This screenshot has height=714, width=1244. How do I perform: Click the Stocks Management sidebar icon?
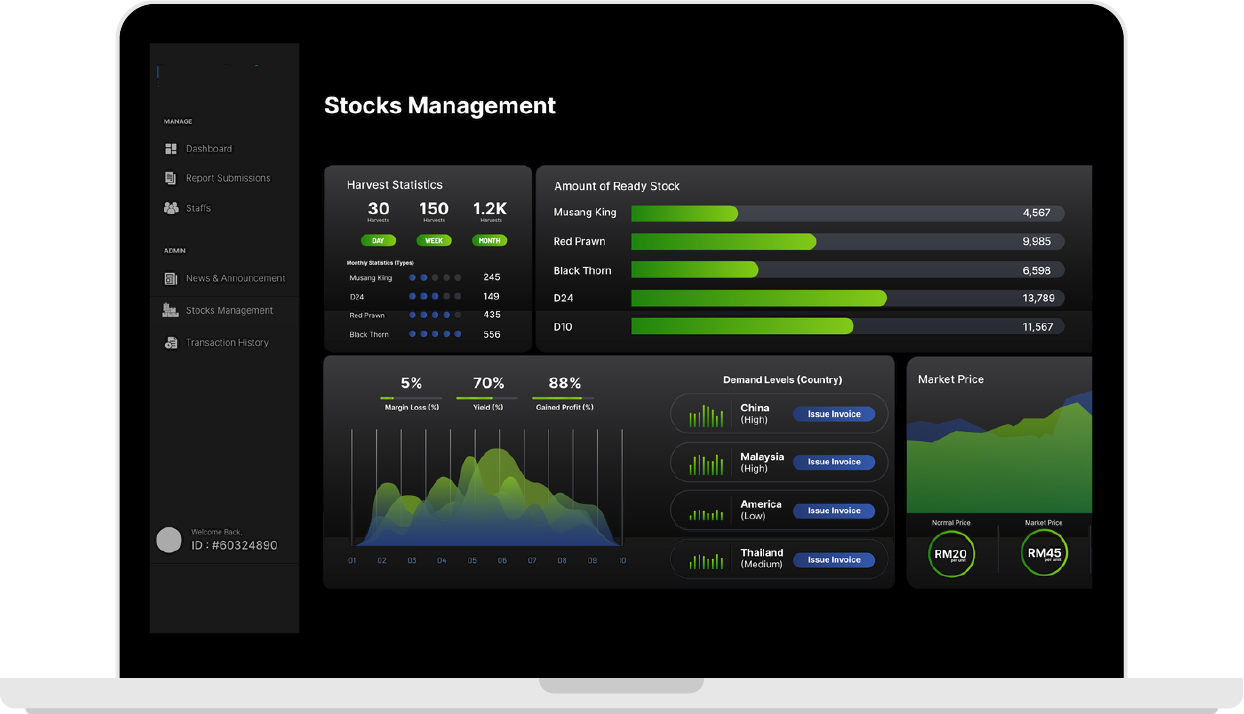coord(170,311)
